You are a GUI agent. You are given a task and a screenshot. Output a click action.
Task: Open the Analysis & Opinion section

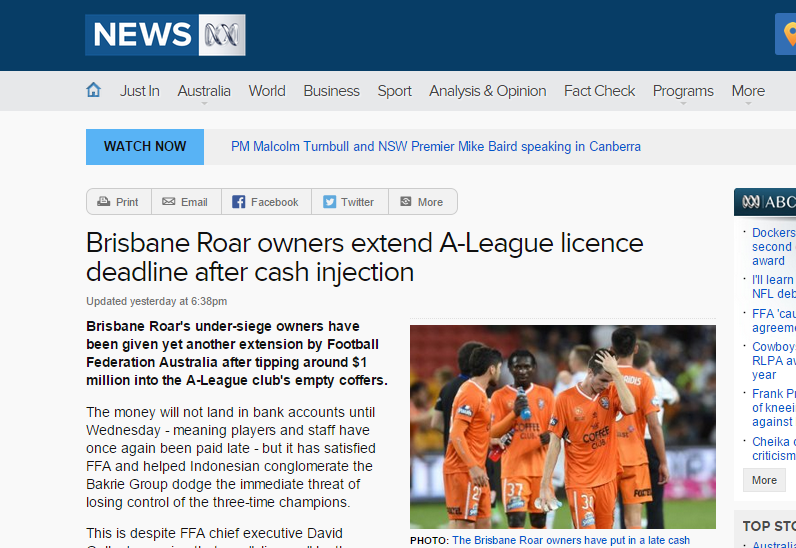[x=487, y=91]
